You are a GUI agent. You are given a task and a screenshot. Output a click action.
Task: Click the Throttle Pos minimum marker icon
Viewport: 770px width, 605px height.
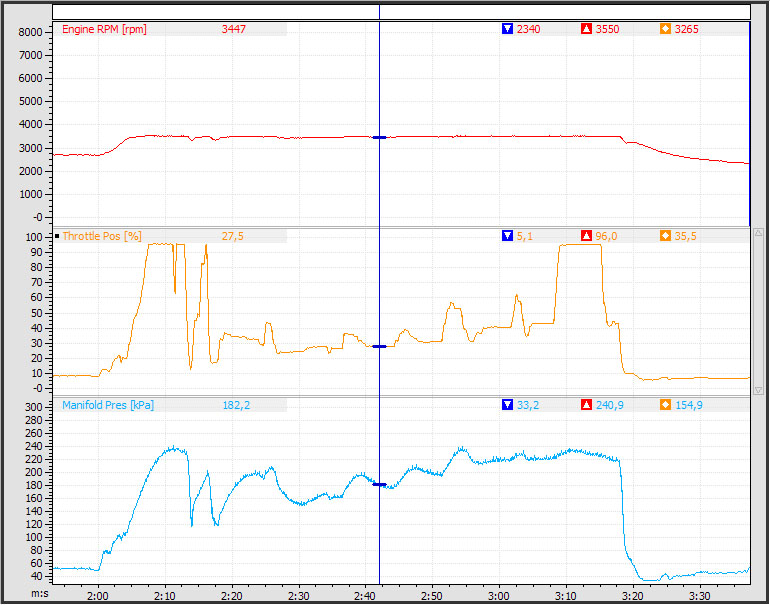click(x=507, y=236)
